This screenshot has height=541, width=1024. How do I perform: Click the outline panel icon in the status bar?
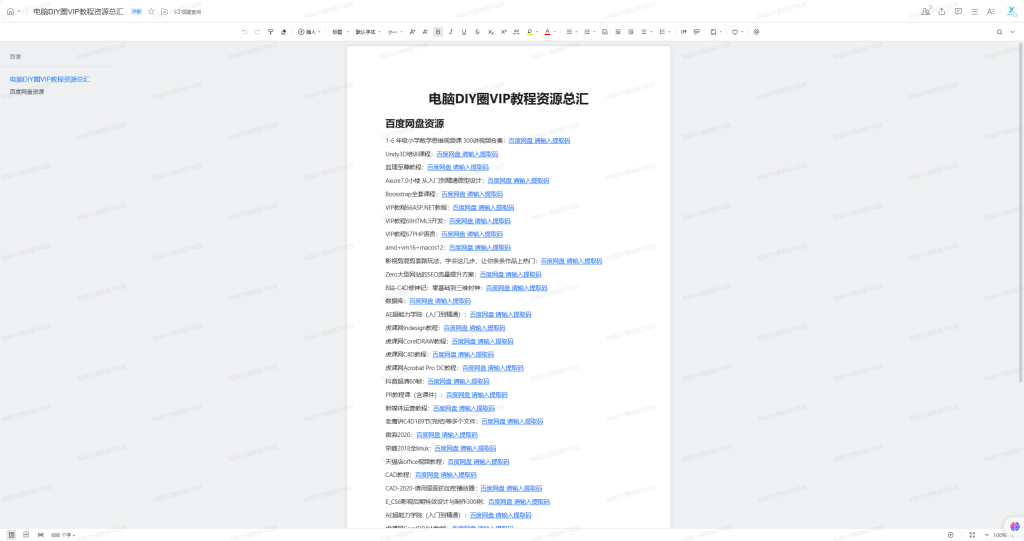click(12, 534)
